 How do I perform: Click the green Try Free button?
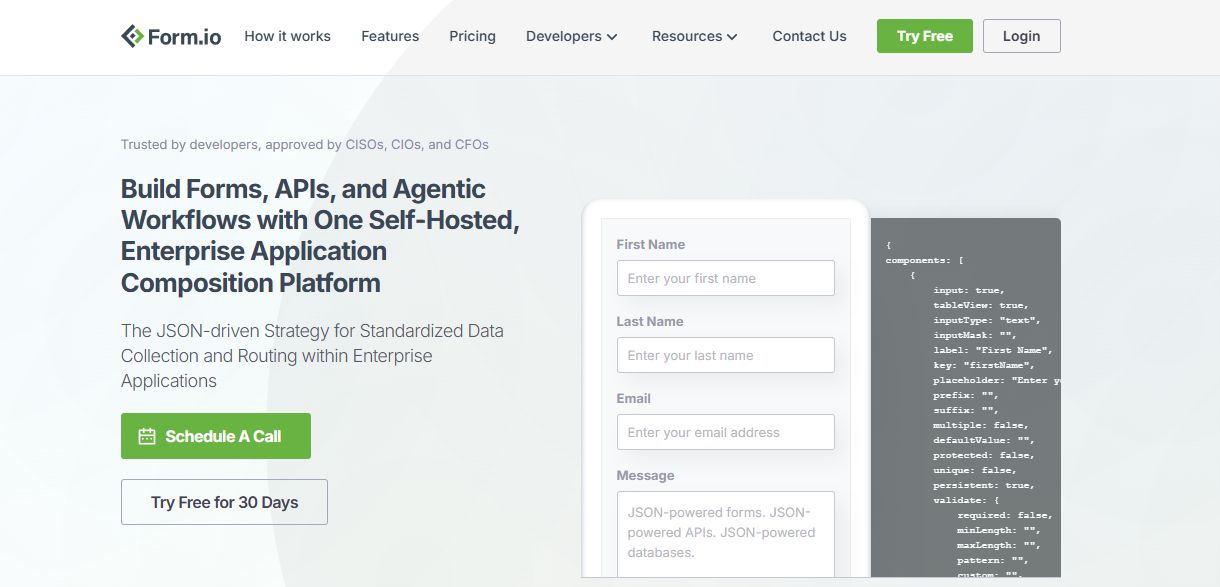click(924, 36)
